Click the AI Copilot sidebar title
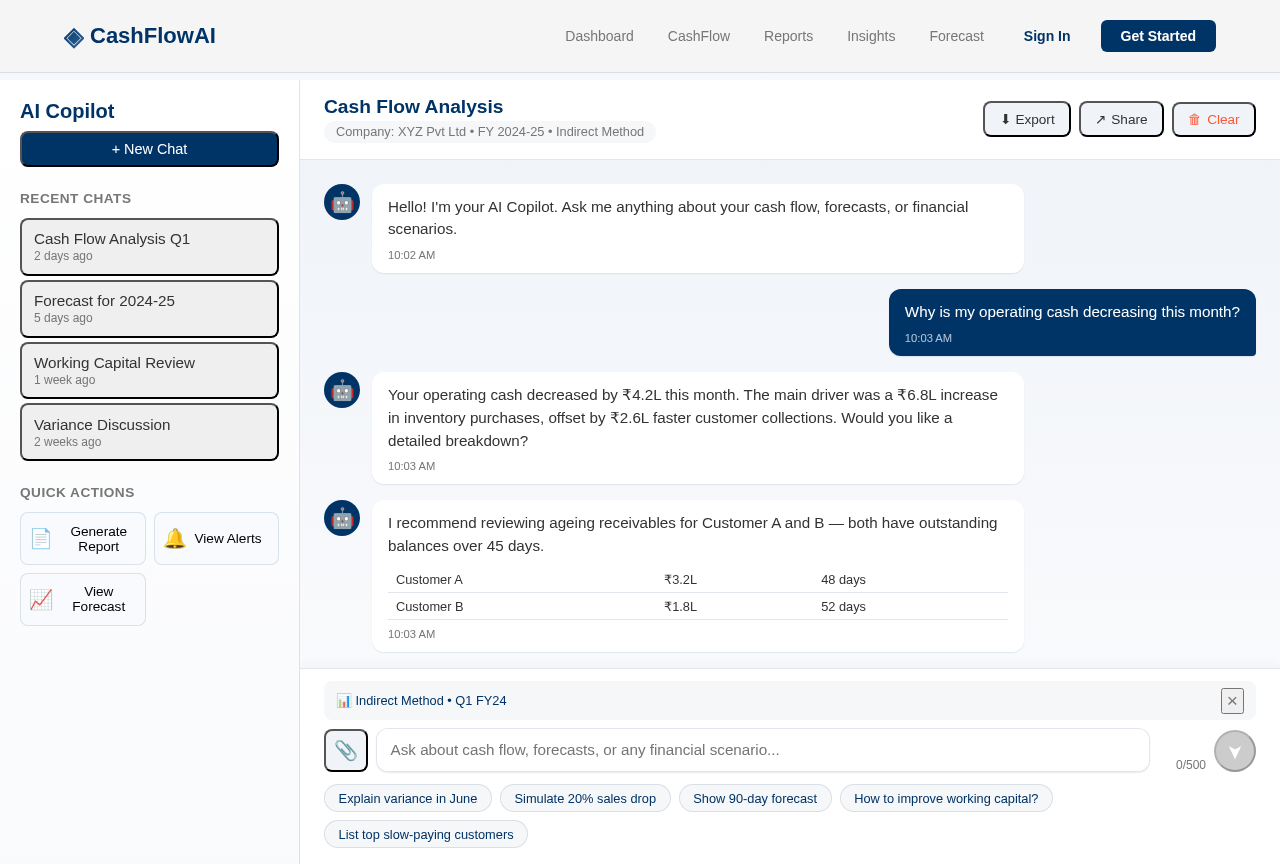This screenshot has height=864, width=1280. [67, 111]
